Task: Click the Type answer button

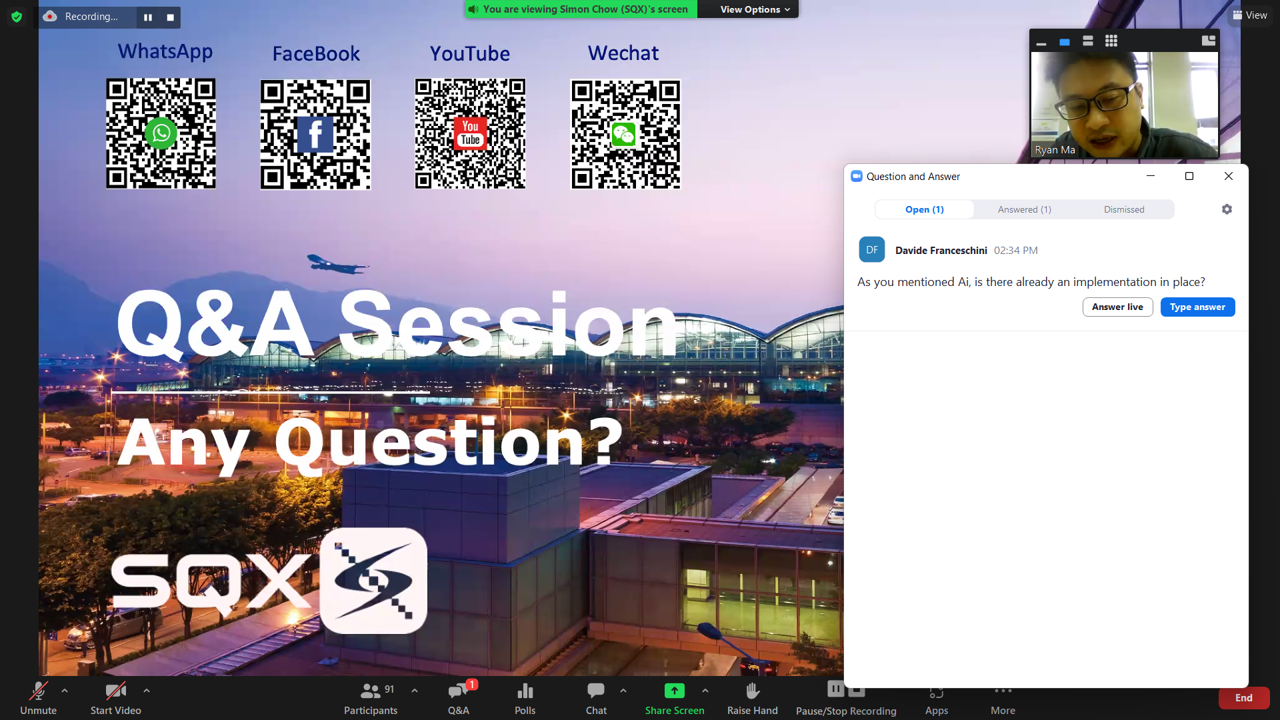Action: pos(1198,307)
